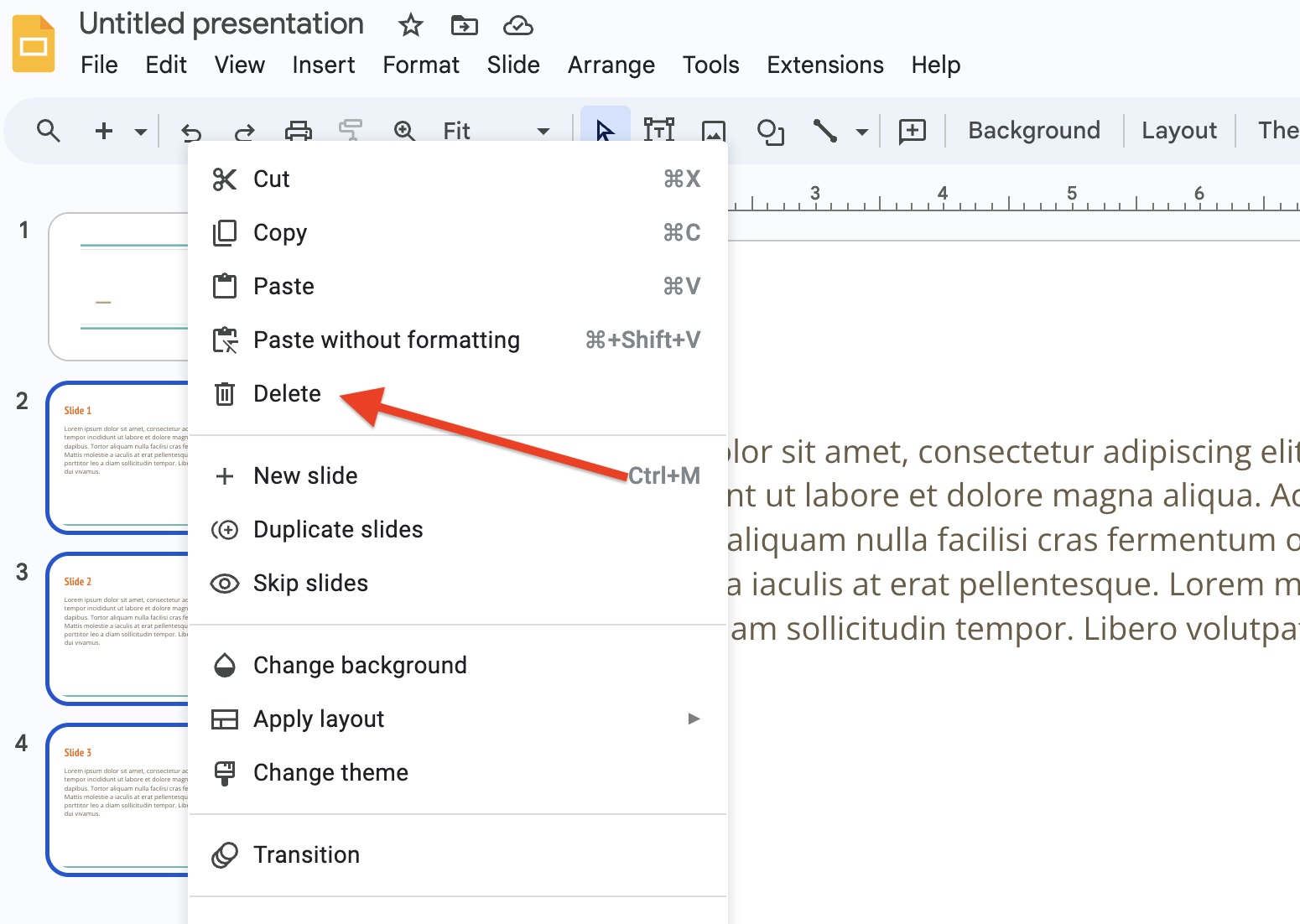Click the Undo icon
The width and height of the screenshot is (1300, 924).
tap(191, 131)
